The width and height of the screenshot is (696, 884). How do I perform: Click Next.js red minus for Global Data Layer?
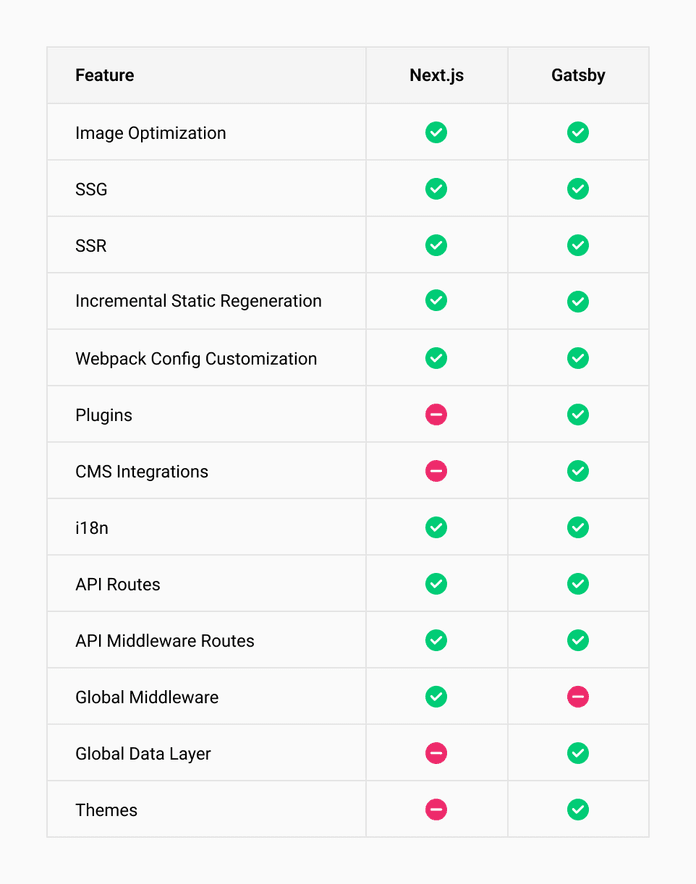click(436, 753)
